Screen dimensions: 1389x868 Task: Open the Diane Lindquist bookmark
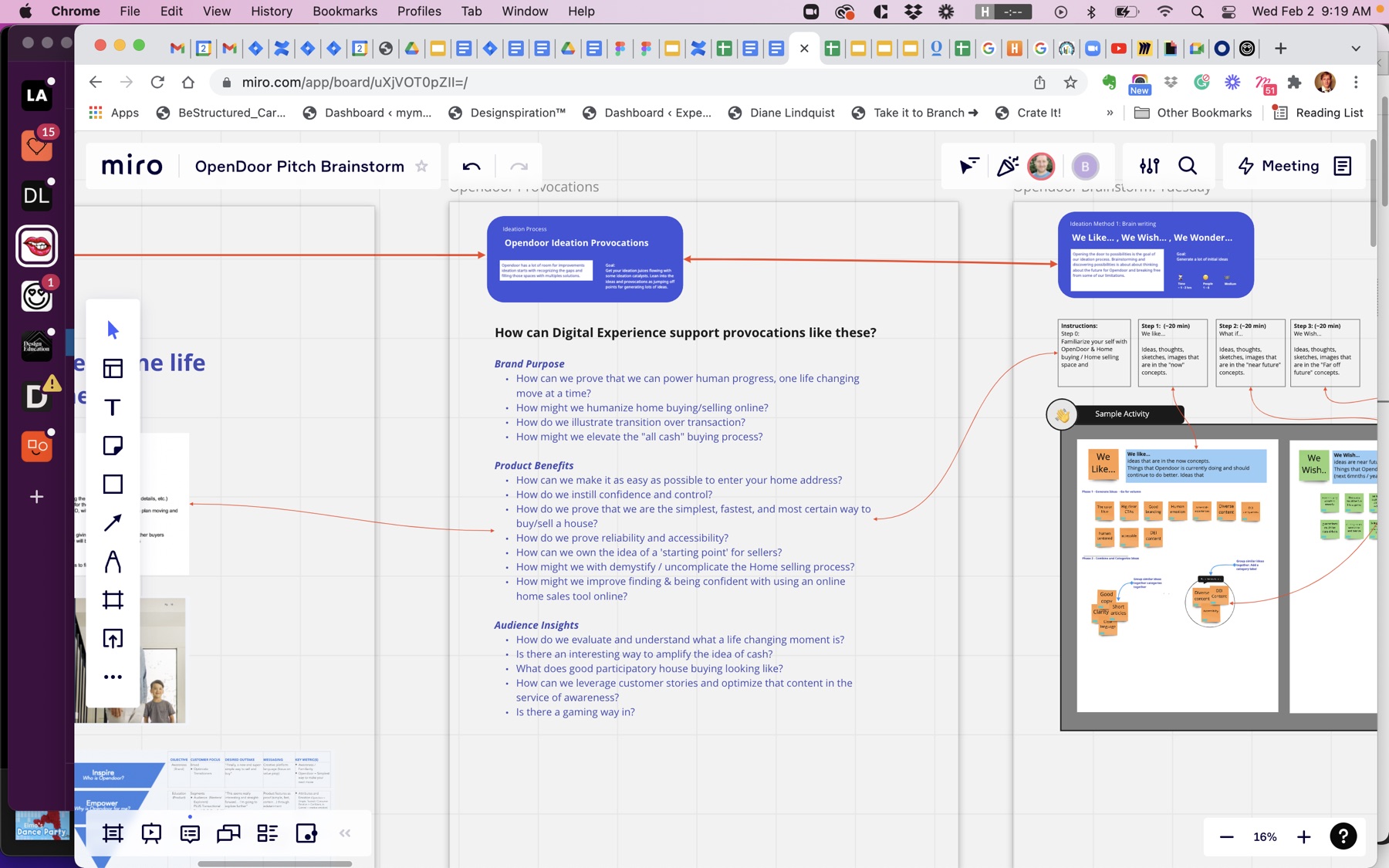tap(781, 113)
